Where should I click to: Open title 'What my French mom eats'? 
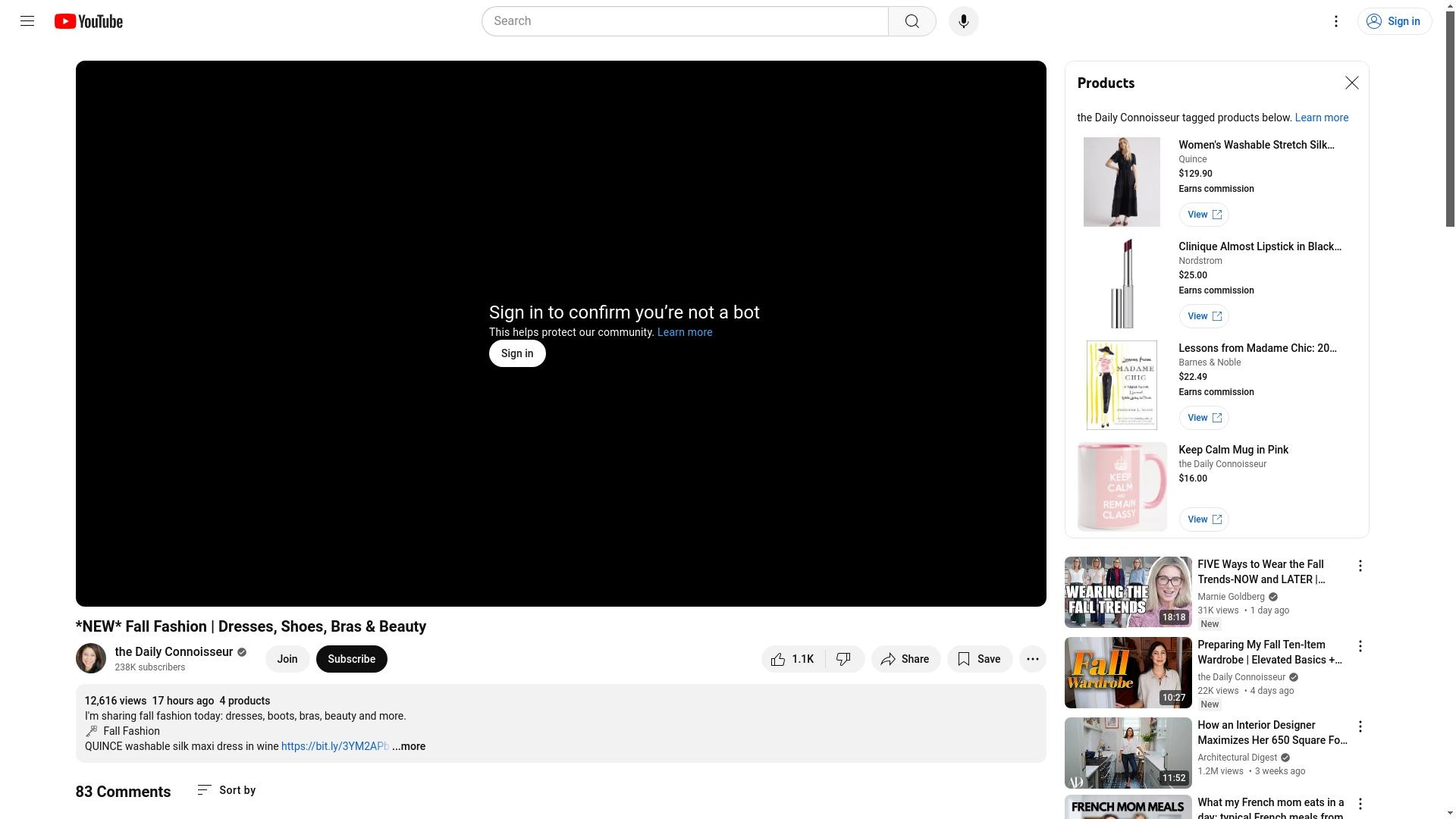[1271, 808]
